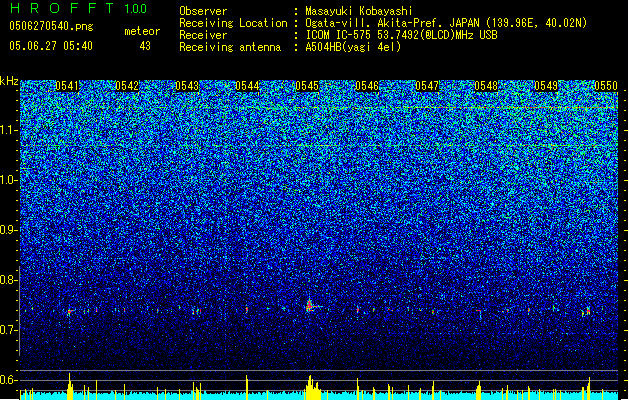Click the meteor count 43
Viewport: 629px width, 400px height.
(145, 46)
